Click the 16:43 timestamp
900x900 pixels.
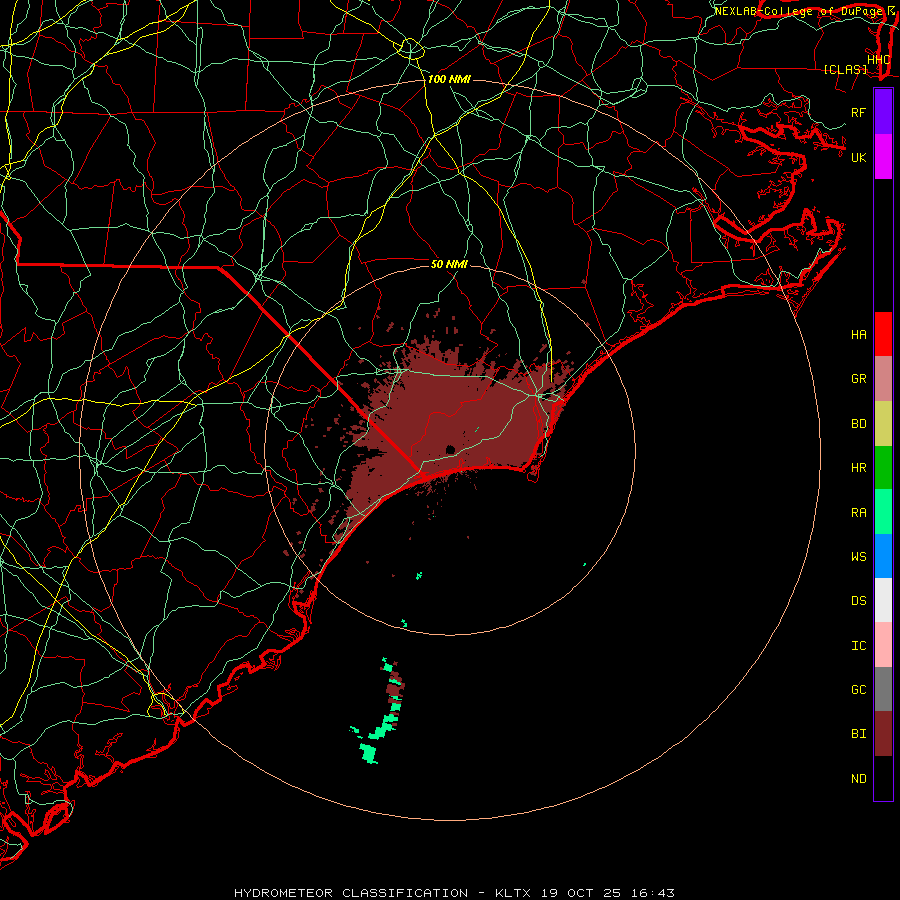pyautogui.click(x=654, y=893)
